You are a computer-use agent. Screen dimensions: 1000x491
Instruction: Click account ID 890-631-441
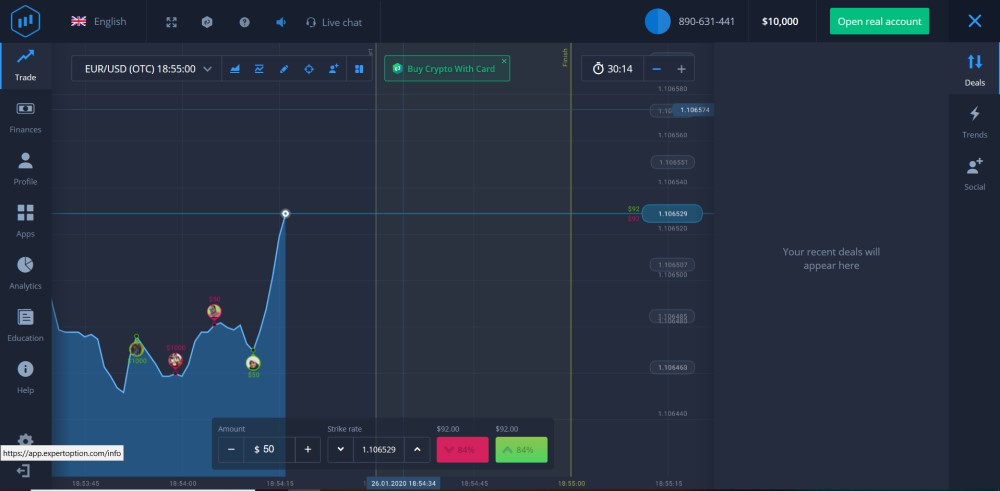click(707, 22)
